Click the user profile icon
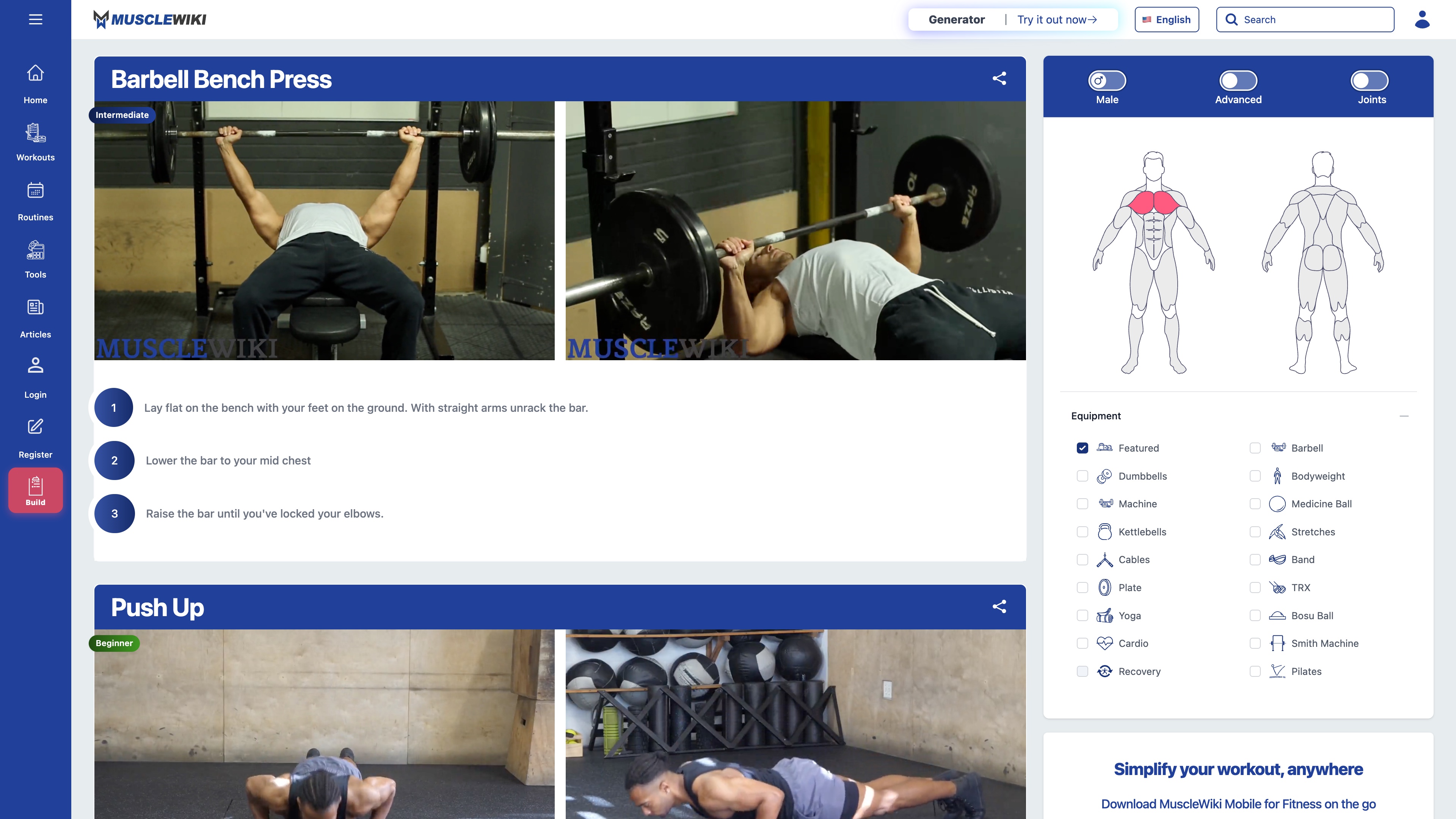This screenshot has width=1456, height=819. click(1422, 19)
